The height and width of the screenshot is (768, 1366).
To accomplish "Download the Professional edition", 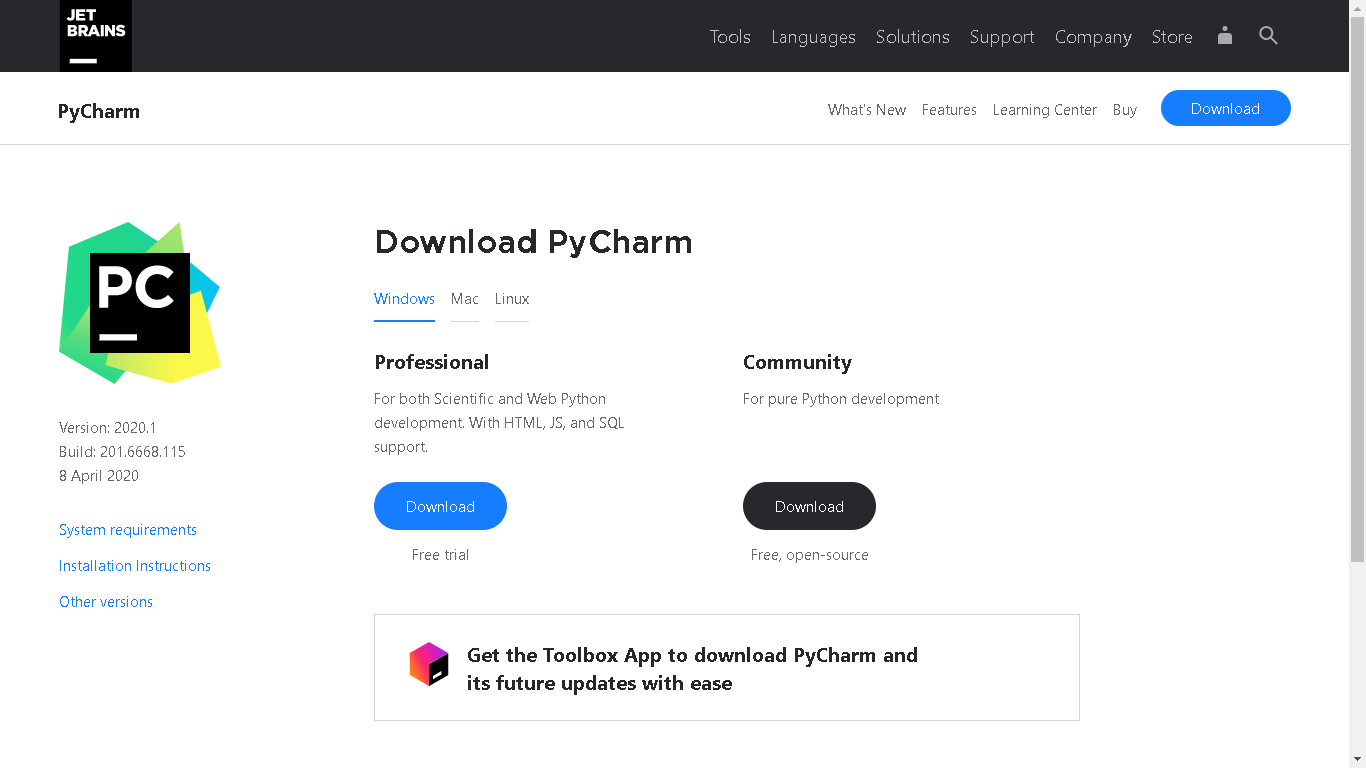I will pyautogui.click(x=440, y=506).
